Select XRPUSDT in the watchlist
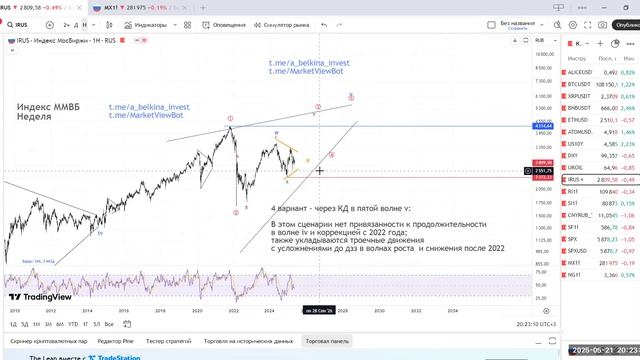 (x=600, y=96)
